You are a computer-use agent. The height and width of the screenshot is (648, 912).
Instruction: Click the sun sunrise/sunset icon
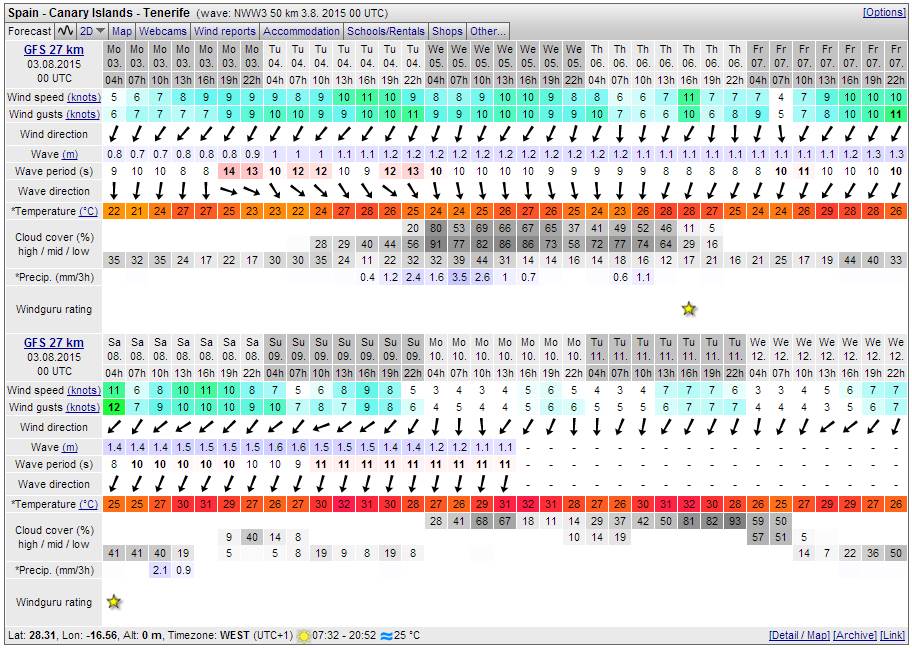(304, 636)
